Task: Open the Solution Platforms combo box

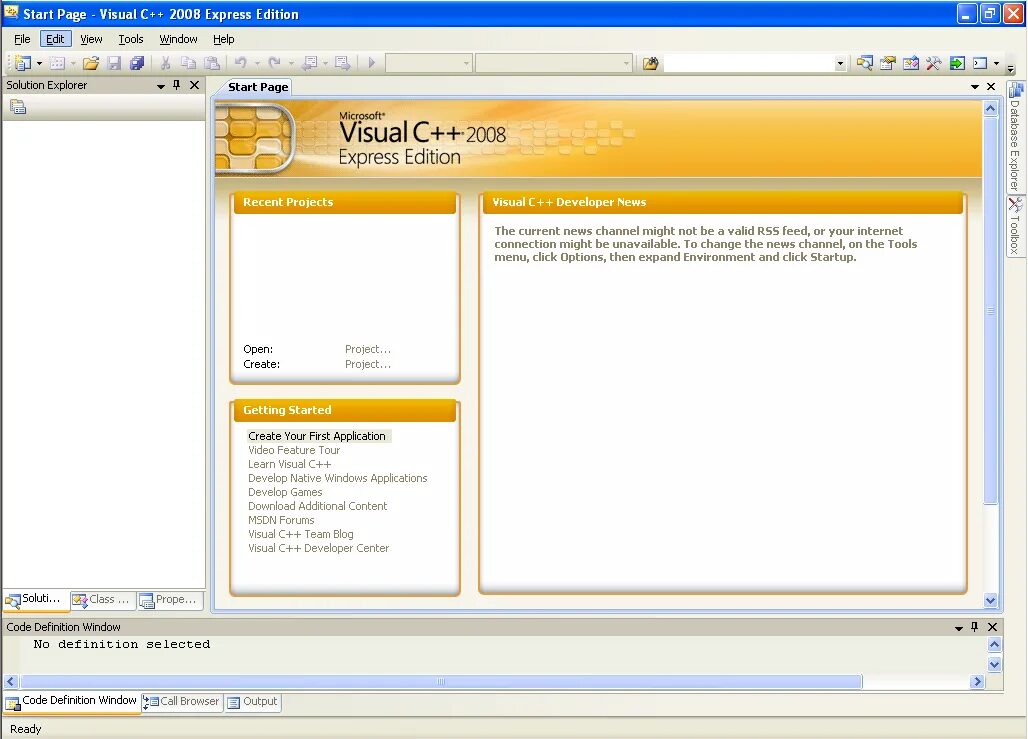Action: 553,64
